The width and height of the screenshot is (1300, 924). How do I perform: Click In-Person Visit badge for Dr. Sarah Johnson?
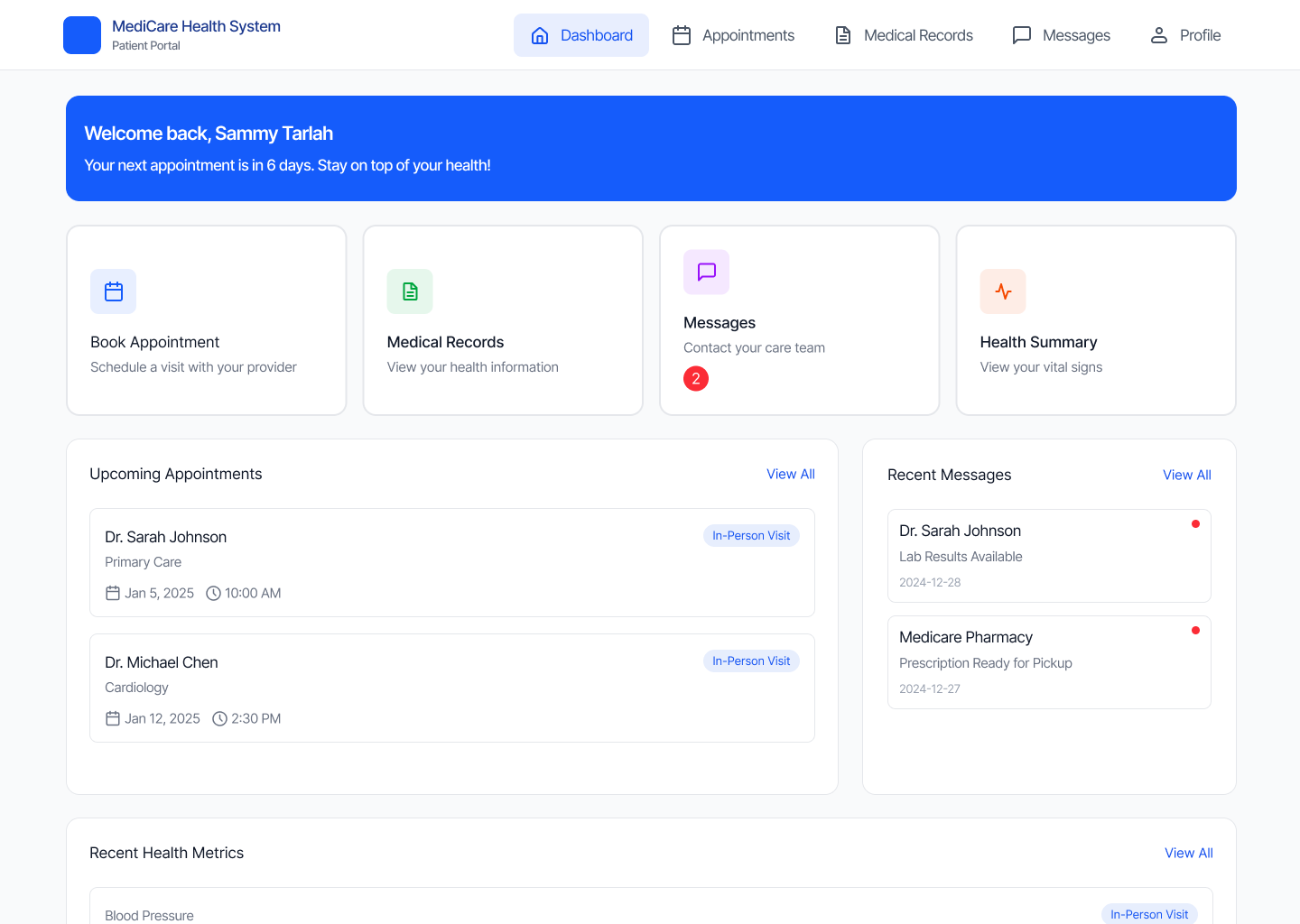(751, 536)
